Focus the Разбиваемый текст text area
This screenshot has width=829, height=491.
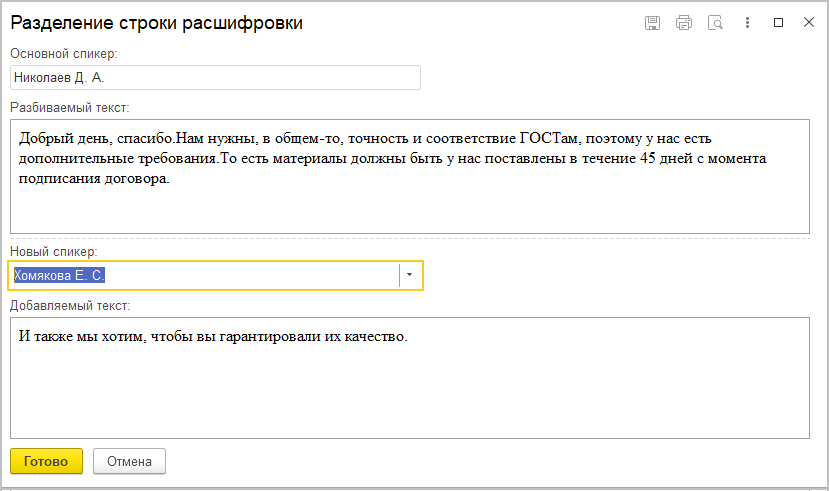click(409, 205)
